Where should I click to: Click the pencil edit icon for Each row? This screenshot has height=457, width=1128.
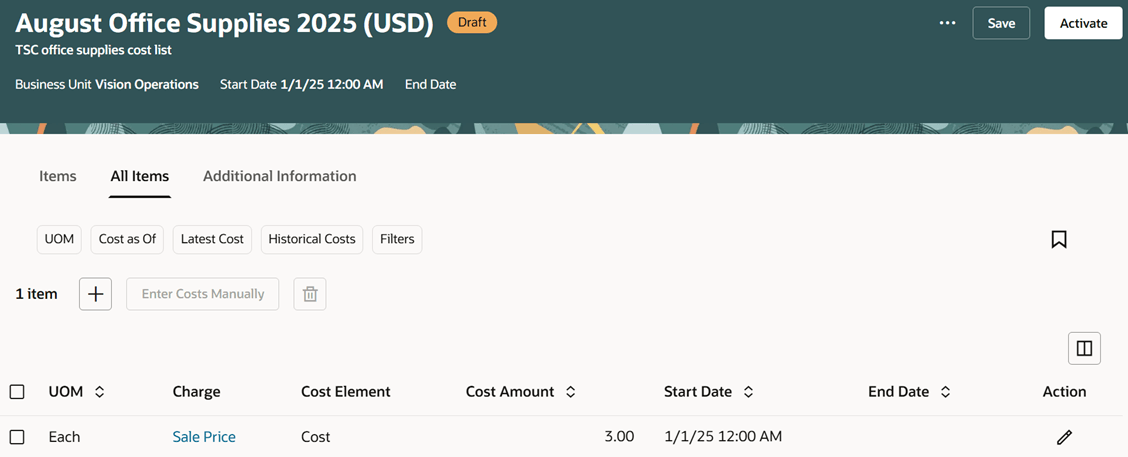point(1064,437)
